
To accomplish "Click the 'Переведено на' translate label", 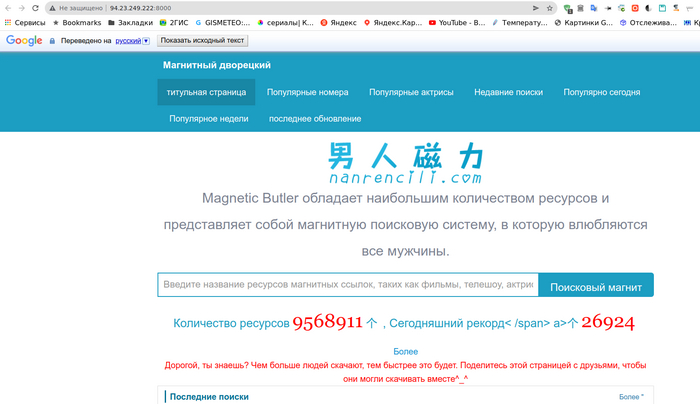I will (86, 41).
